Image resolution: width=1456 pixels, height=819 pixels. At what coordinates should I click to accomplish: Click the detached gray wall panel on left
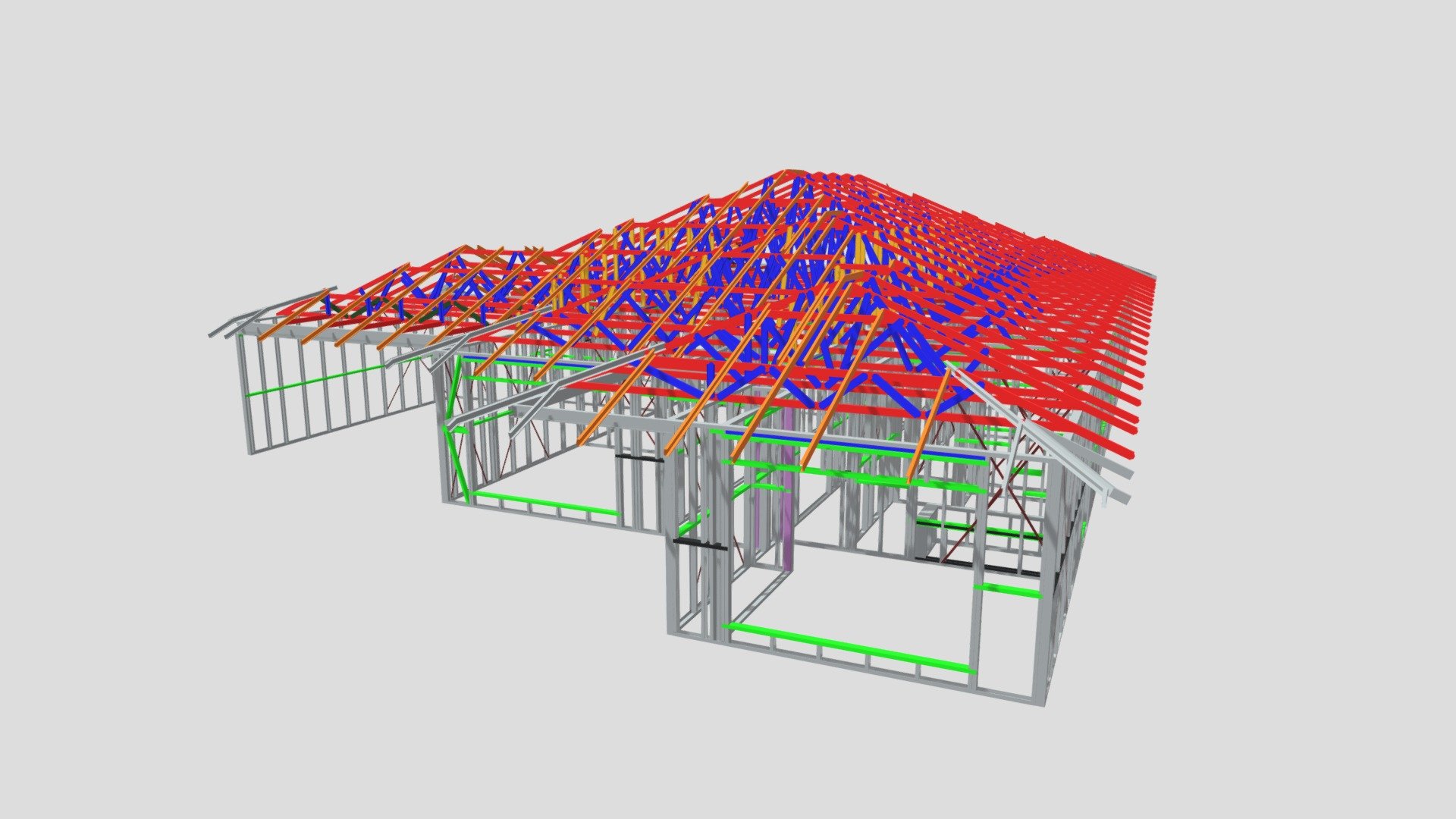tap(339, 391)
